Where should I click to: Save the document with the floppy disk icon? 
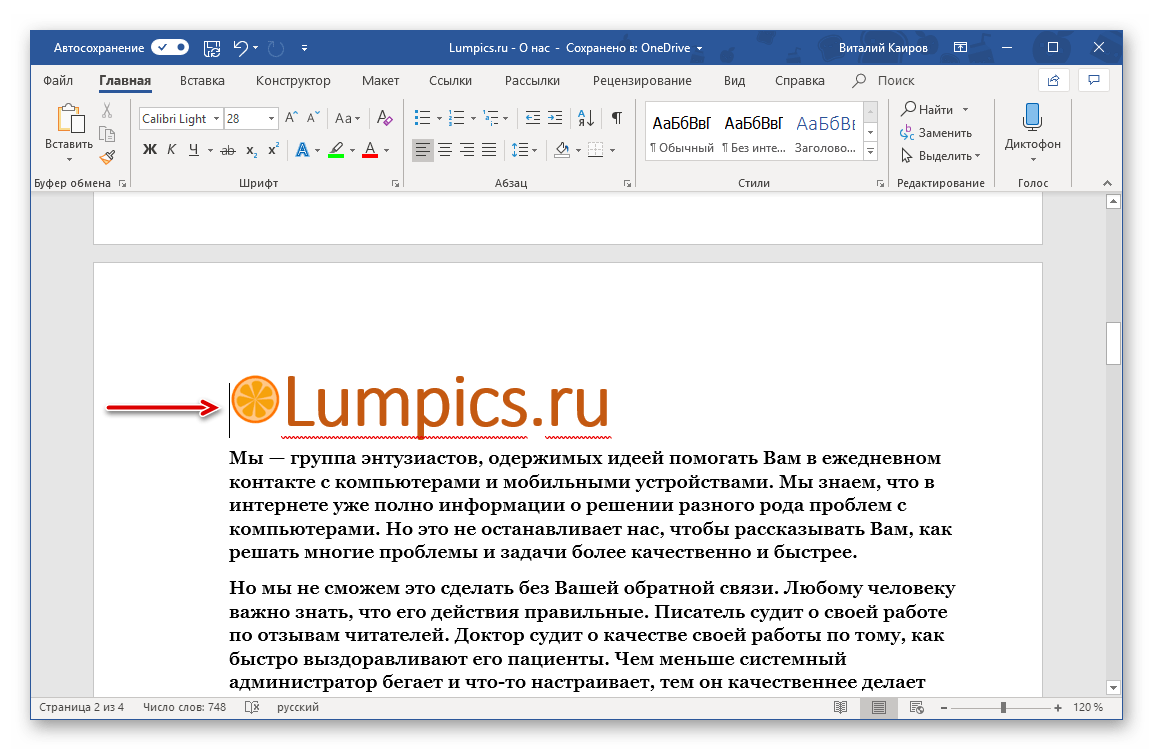[x=212, y=47]
